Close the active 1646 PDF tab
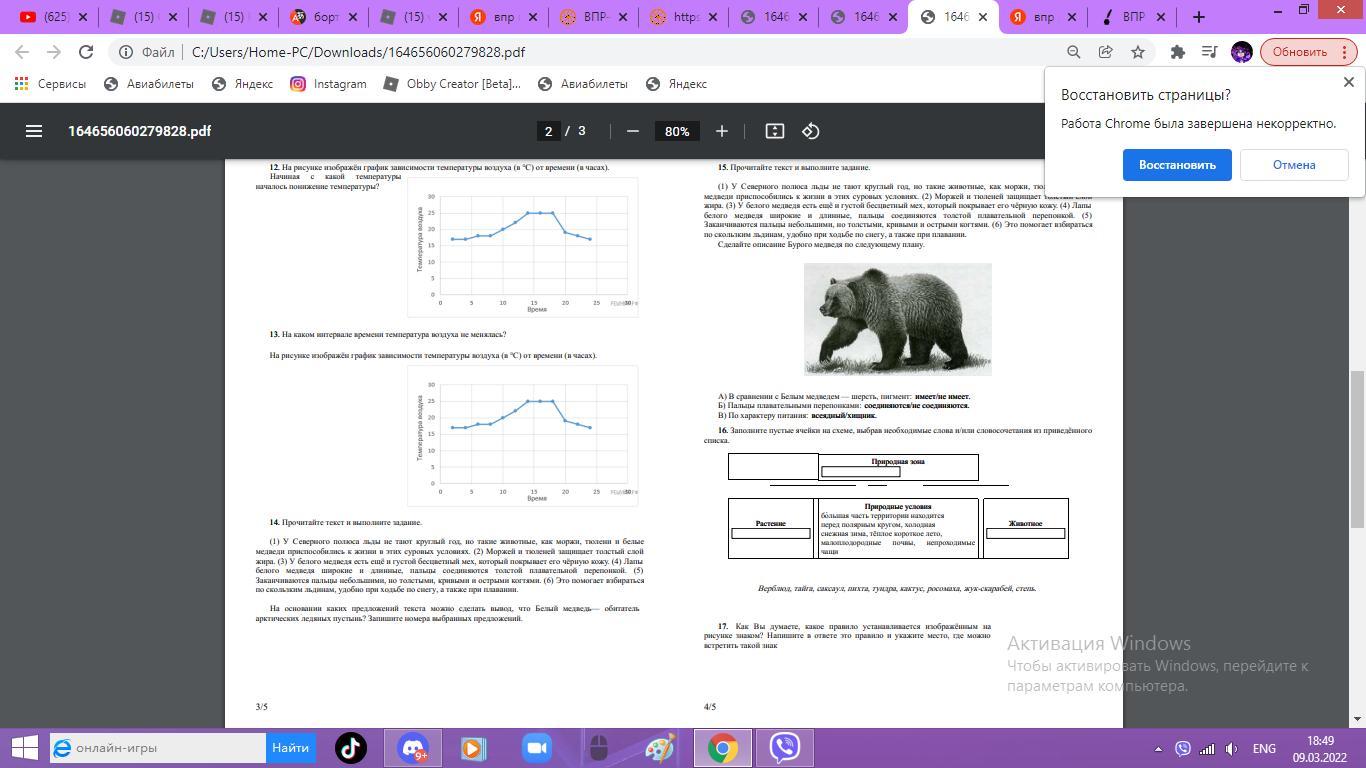Viewport: 1366px width, 768px height. [982, 17]
